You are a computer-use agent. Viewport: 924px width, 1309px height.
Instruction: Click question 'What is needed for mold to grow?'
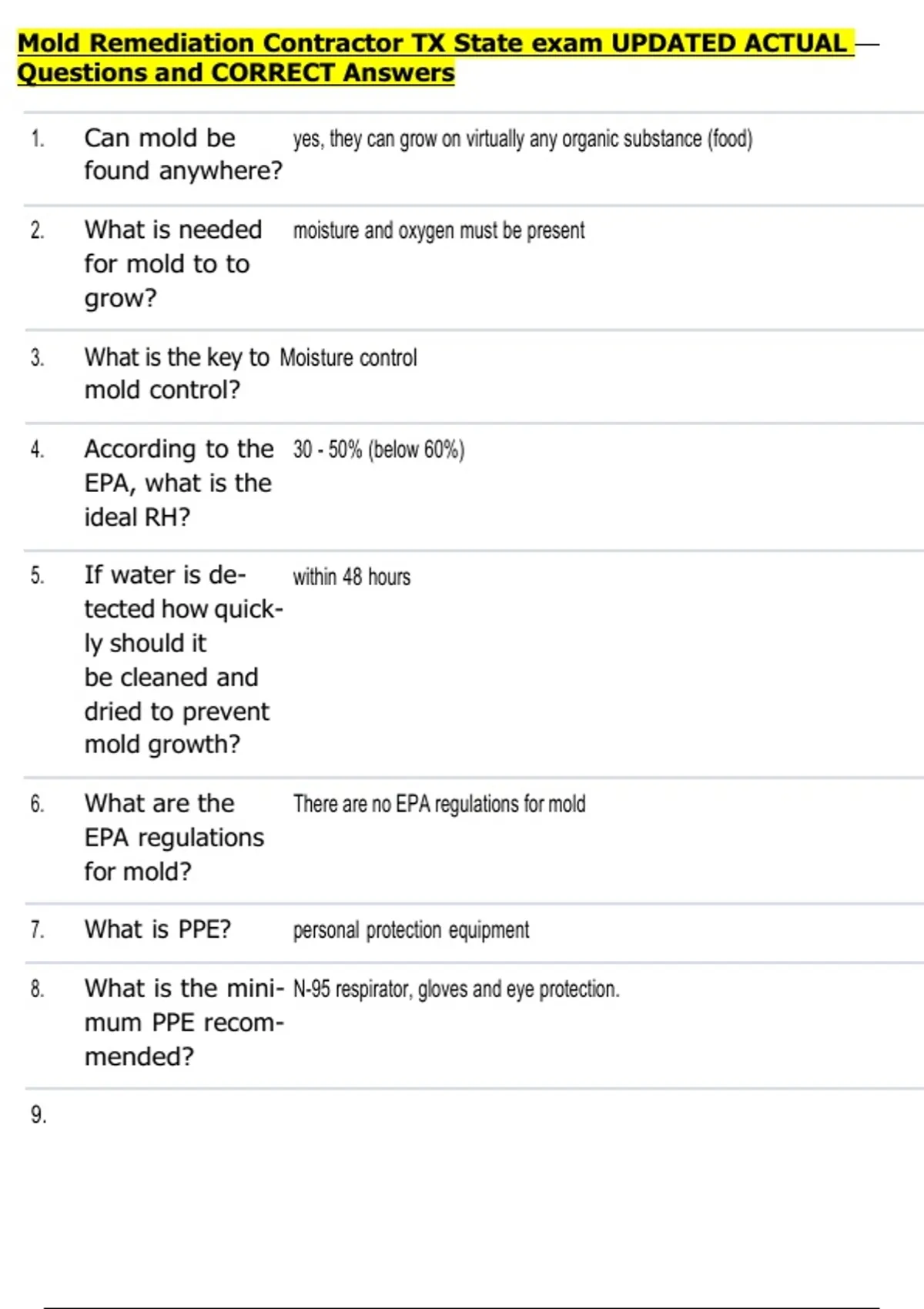click(x=172, y=263)
